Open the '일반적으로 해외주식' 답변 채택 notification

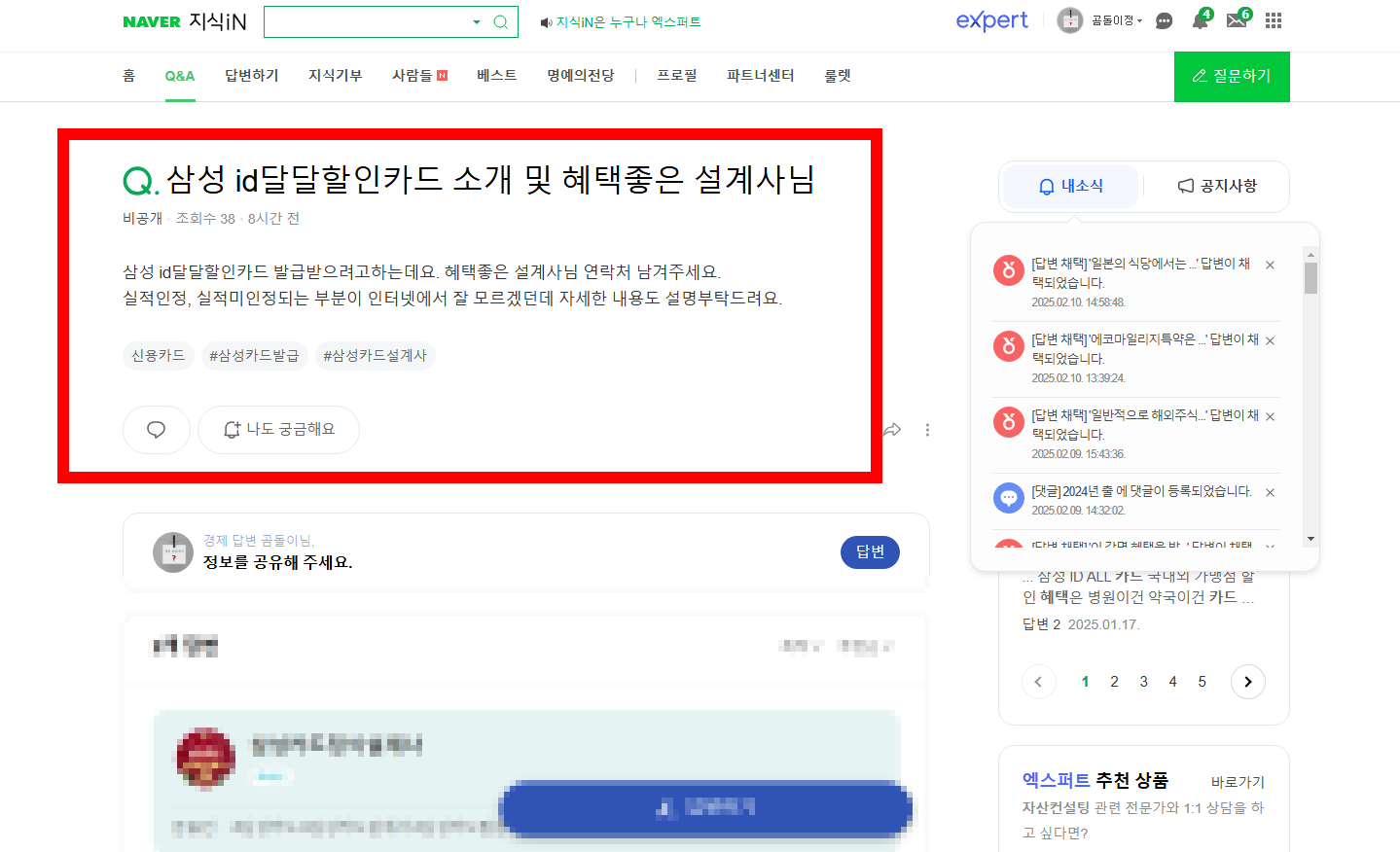click(x=1145, y=425)
